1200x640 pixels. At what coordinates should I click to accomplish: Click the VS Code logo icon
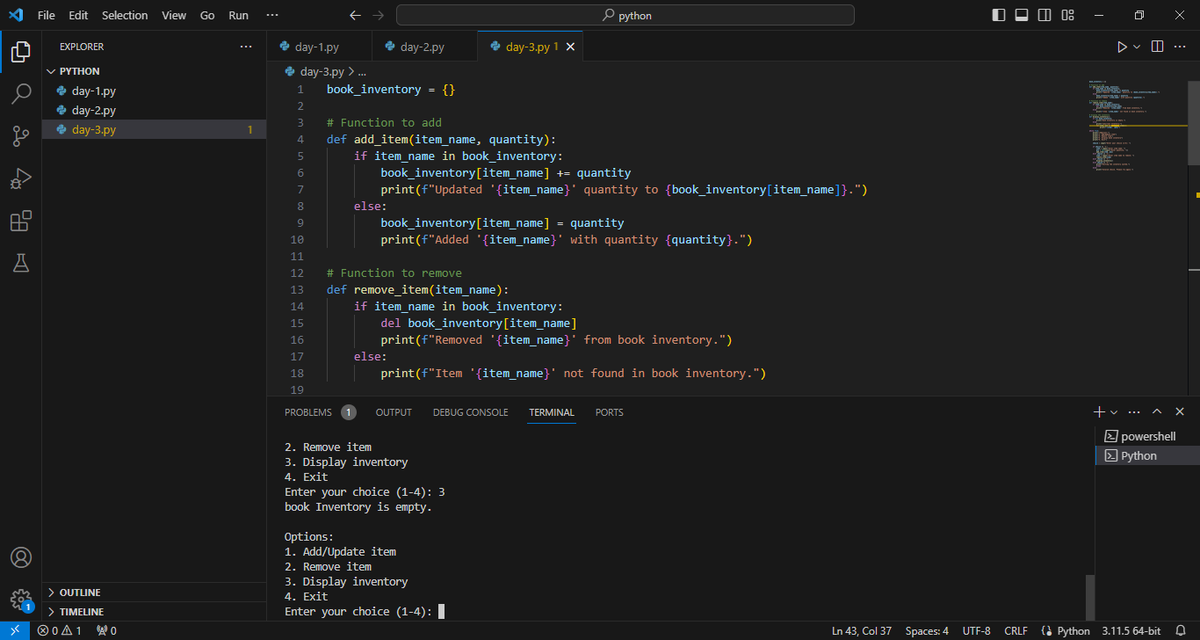click(15, 15)
